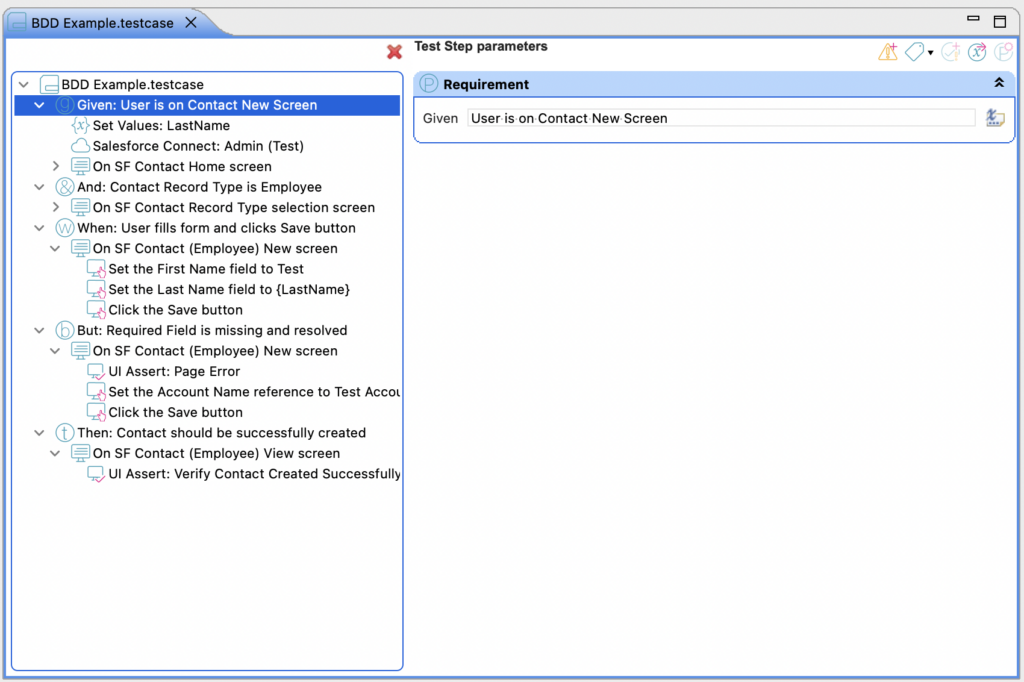Expand the On SF Contact Record Type selection screen
The height and width of the screenshot is (682, 1024).
[57, 207]
